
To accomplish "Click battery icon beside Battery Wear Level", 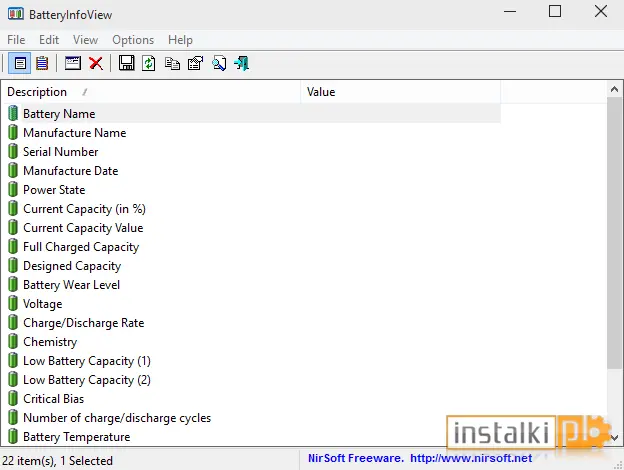I will coord(13,285).
